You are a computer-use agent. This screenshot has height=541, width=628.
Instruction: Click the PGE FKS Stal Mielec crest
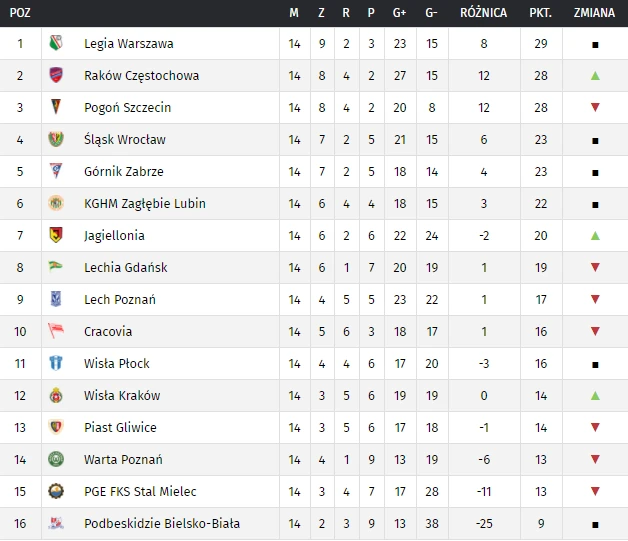click(x=56, y=492)
